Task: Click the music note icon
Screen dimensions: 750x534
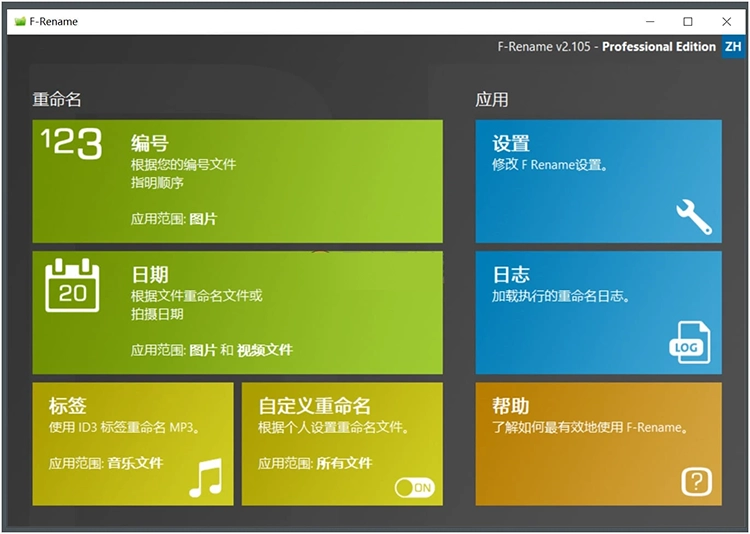Action: click(x=205, y=478)
